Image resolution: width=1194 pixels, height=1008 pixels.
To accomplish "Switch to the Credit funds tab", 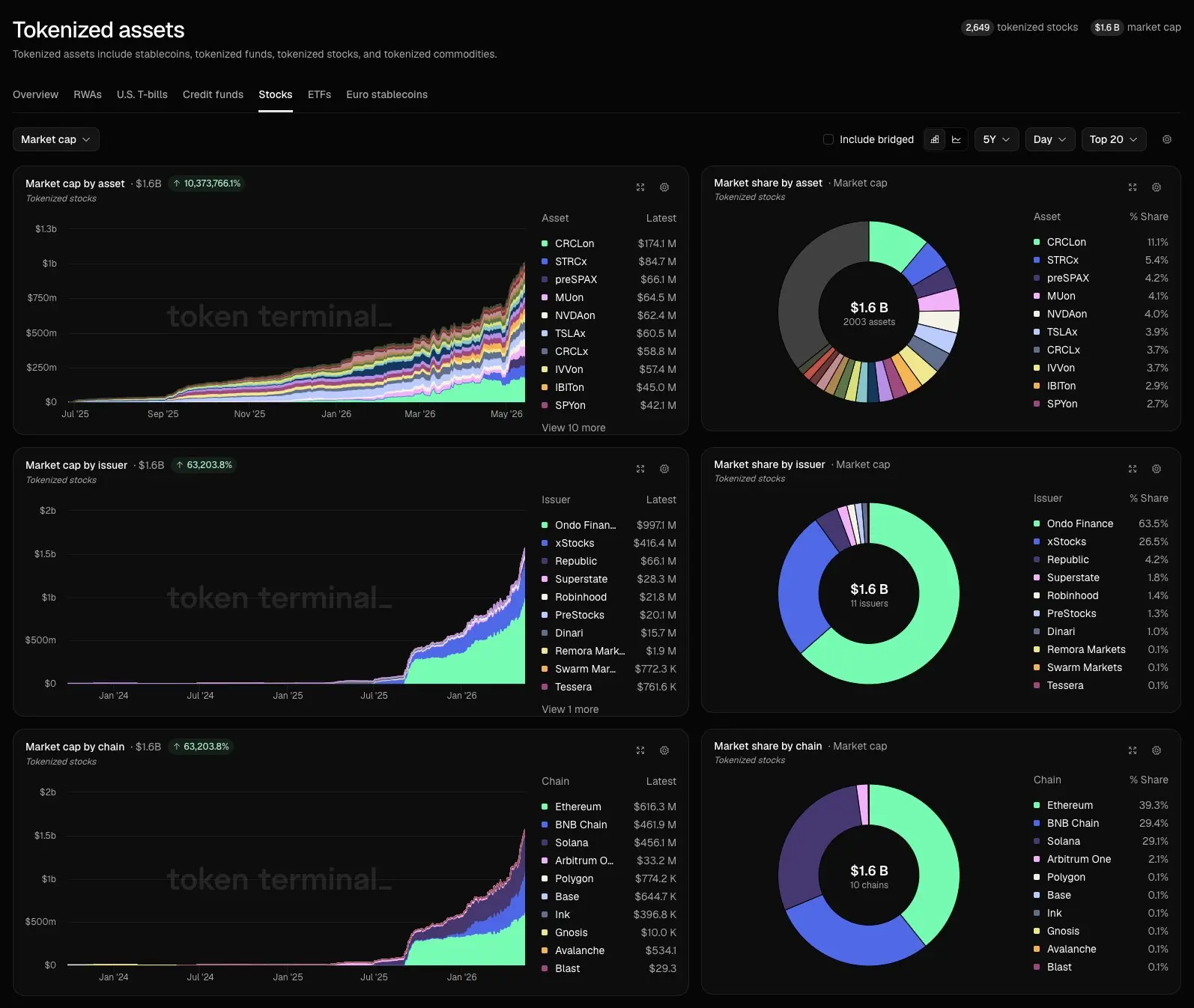I will pyautogui.click(x=213, y=94).
